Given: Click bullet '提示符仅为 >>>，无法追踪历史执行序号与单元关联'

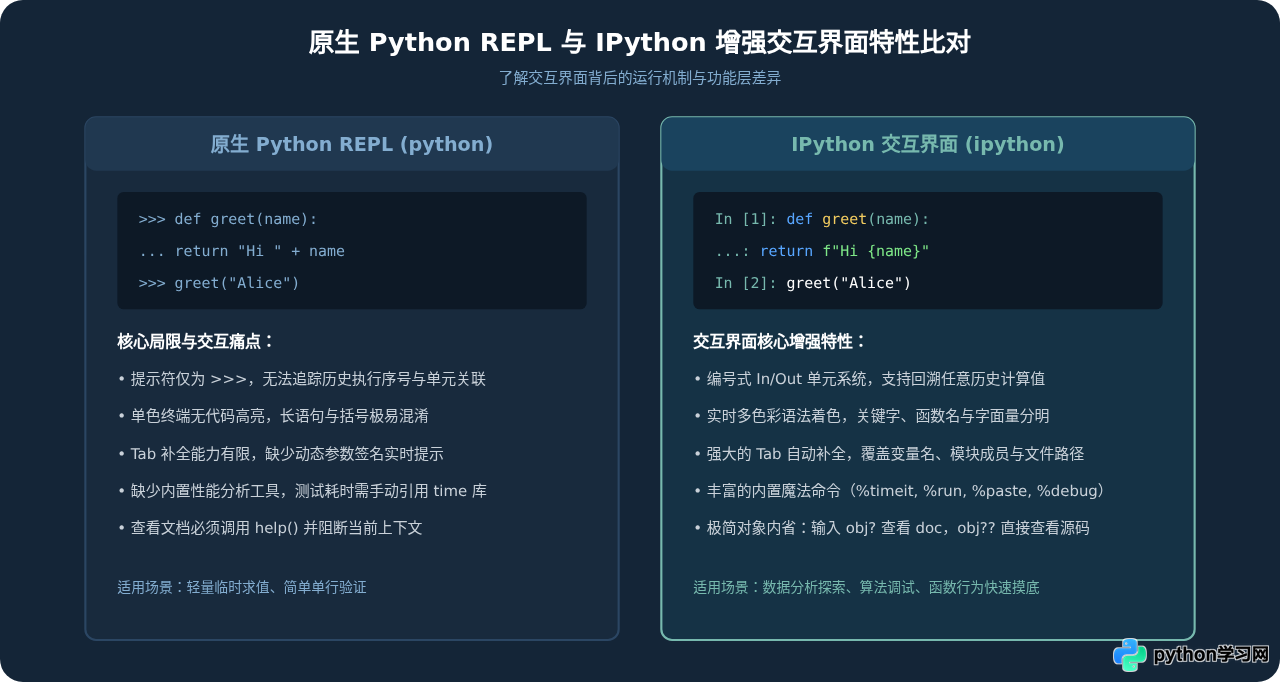Looking at the screenshot, I should click(x=302, y=379).
